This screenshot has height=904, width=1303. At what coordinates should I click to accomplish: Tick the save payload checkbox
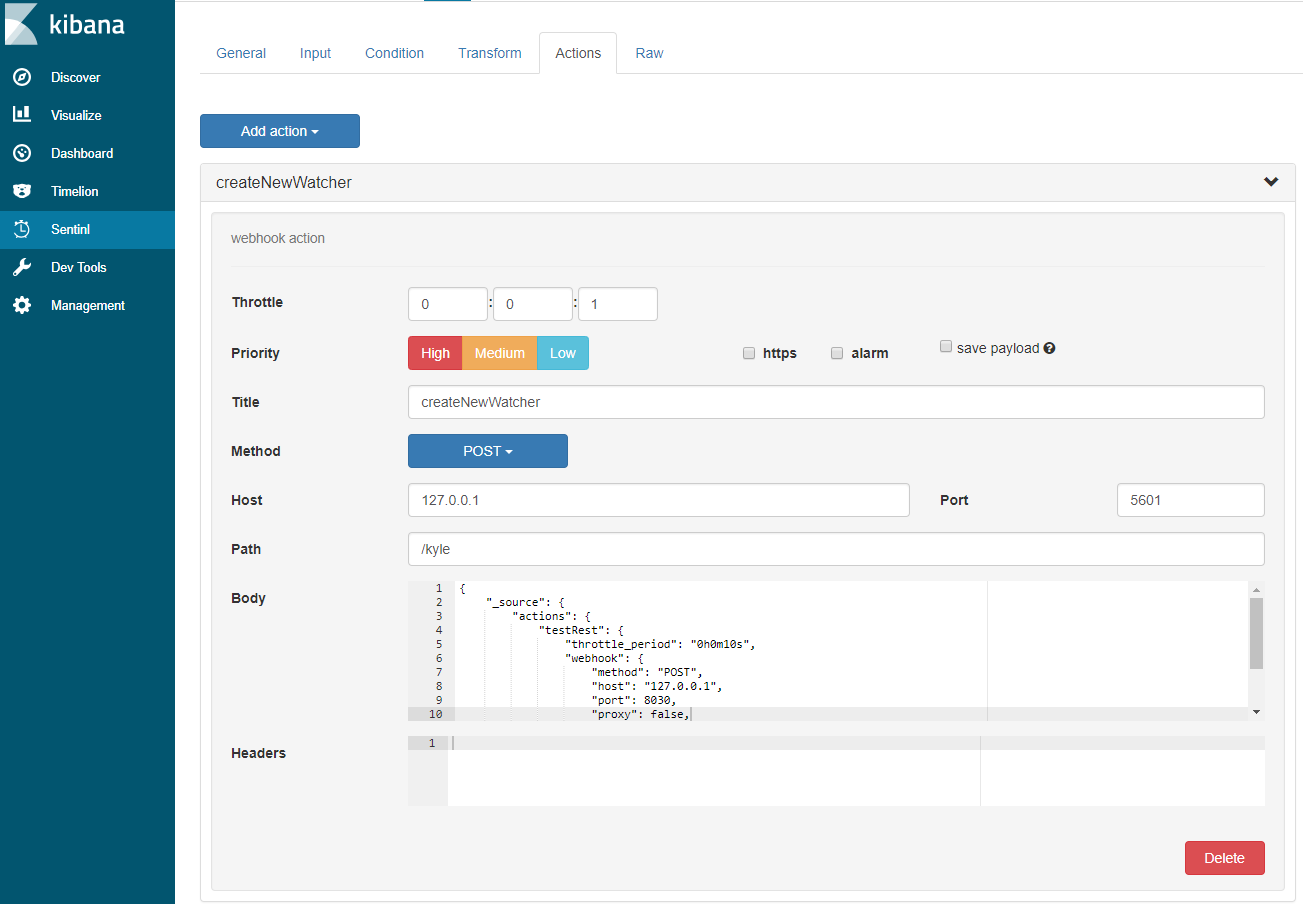point(946,346)
